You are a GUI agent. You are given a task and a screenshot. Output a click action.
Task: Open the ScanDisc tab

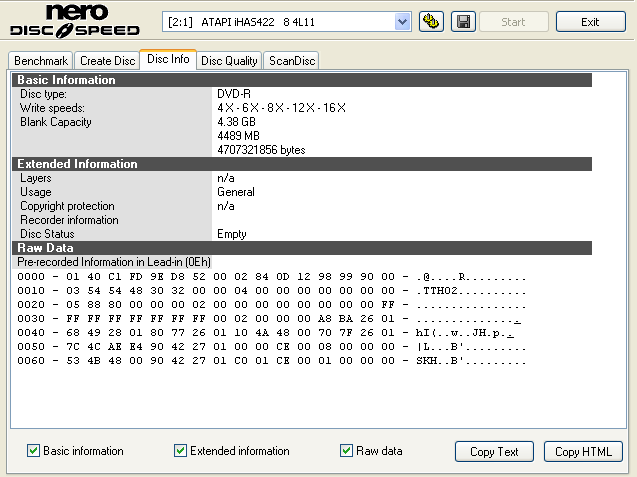click(x=292, y=61)
